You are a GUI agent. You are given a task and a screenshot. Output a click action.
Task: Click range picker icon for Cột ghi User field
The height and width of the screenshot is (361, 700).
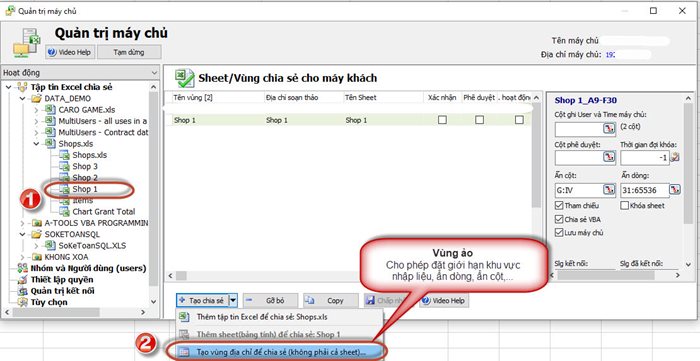click(x=609, y=129)
